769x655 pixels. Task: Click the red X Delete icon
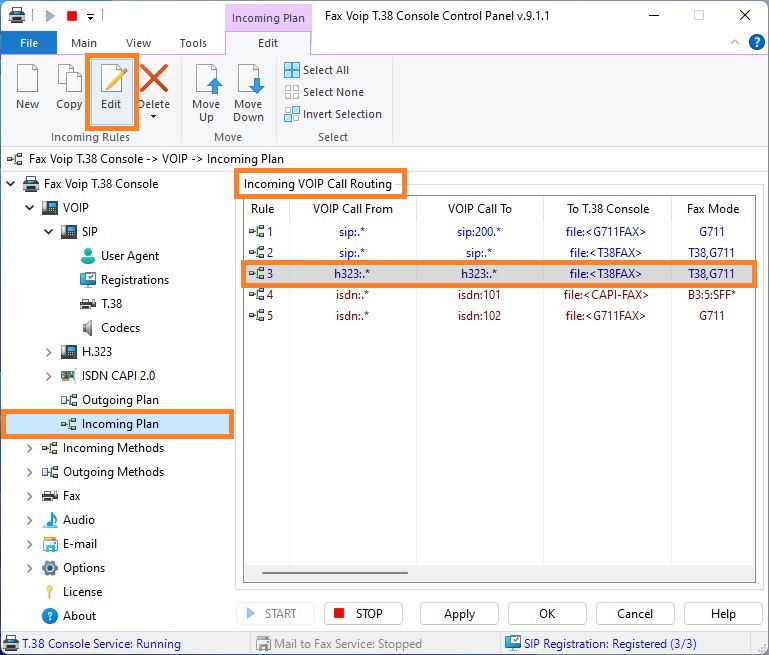(x=154, y=78)
